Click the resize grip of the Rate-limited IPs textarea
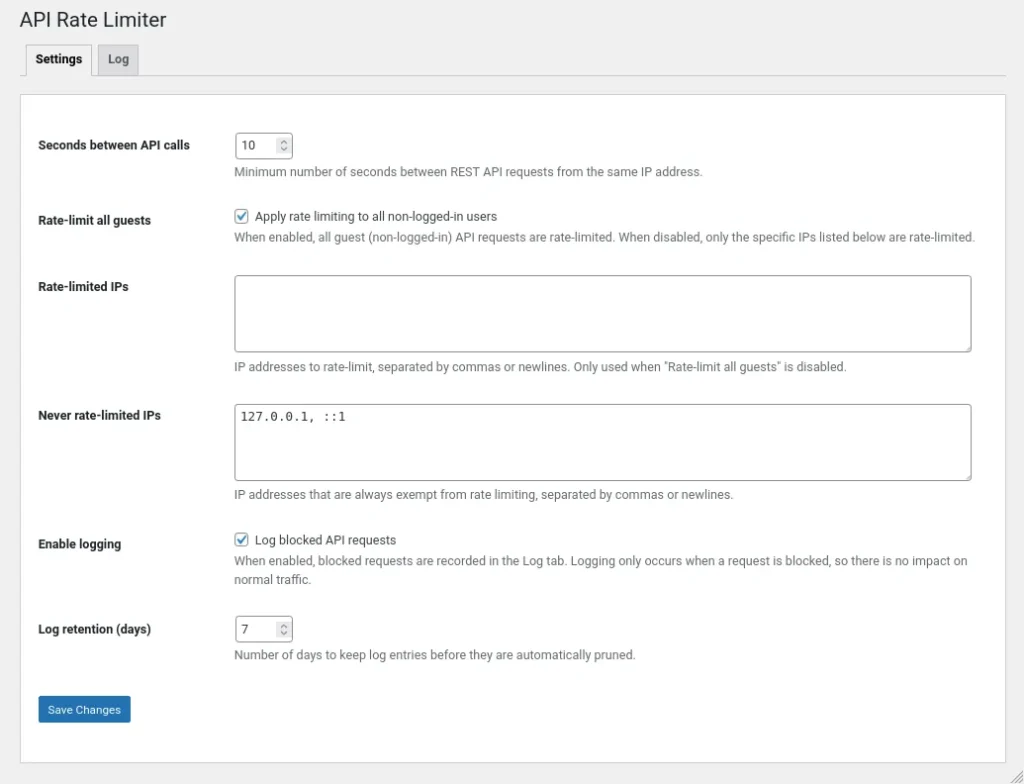 pos(967,348)
